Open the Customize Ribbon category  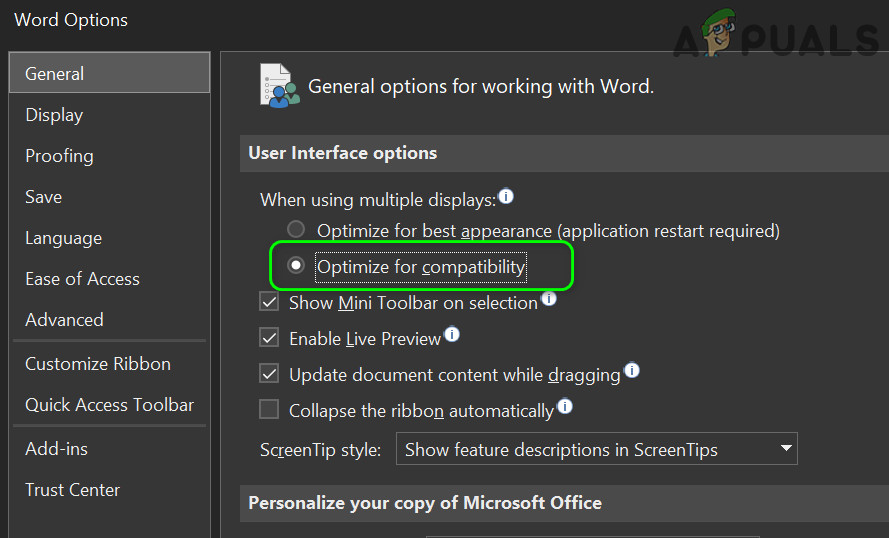pos(97,364)
